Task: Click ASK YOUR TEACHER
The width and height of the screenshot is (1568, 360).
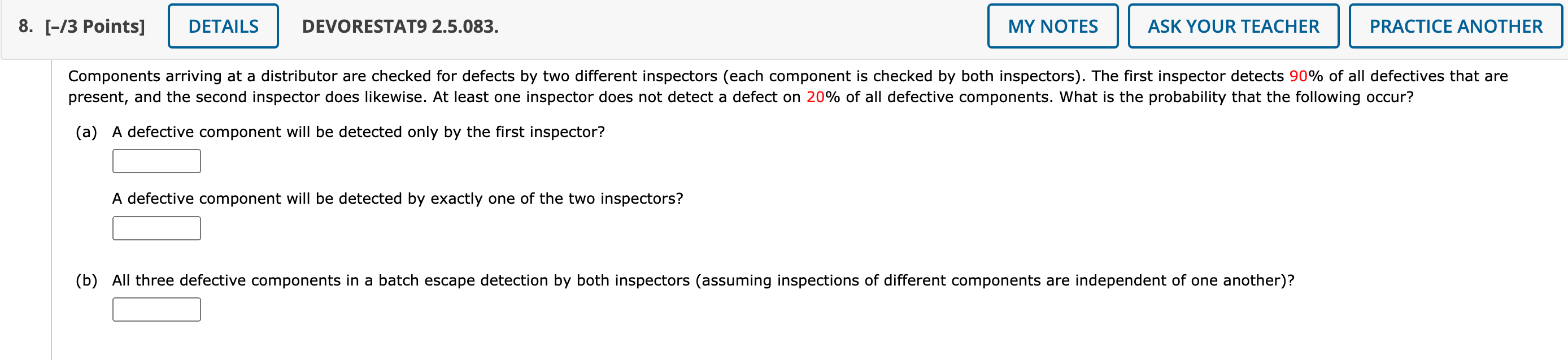Action: point(1233,25)
